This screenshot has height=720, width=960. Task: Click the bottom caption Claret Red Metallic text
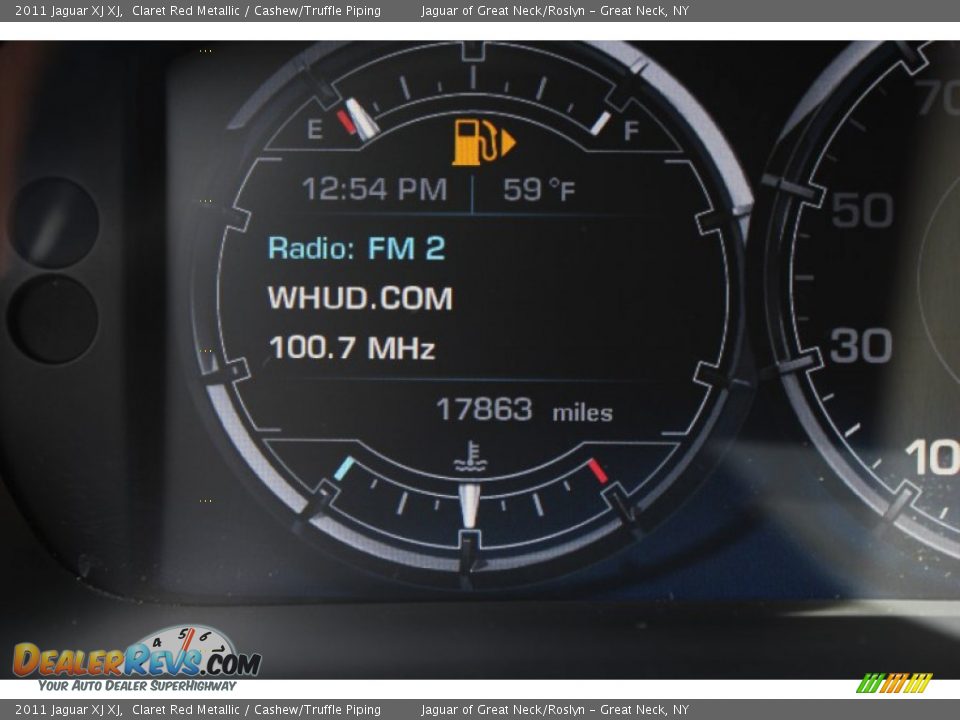pyautogui.click(x=186, y=710)
